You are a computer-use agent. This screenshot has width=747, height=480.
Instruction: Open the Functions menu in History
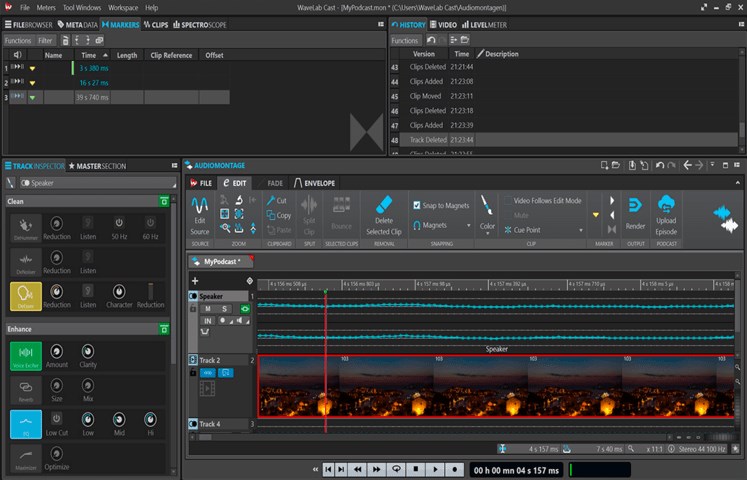pyautogui.click(x=405, y=40)
